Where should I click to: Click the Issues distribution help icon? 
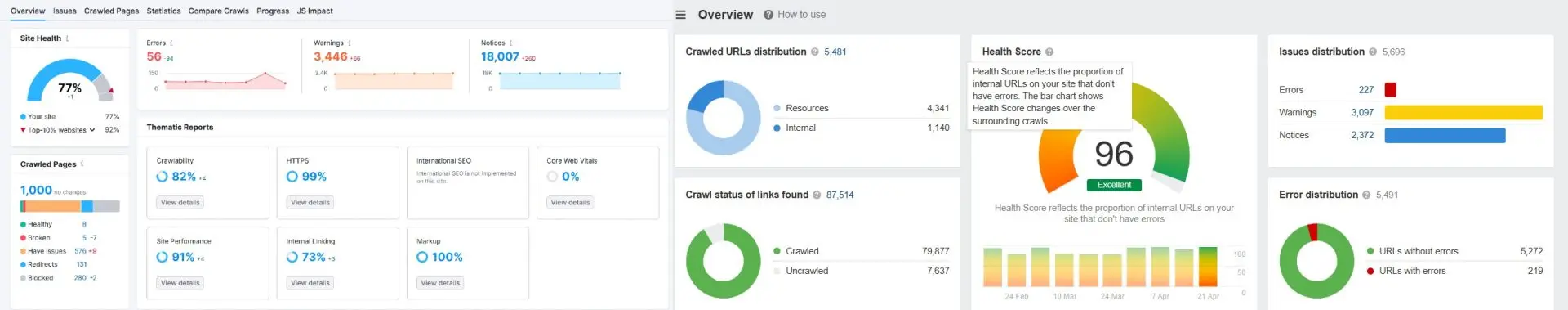[1373, 52]
